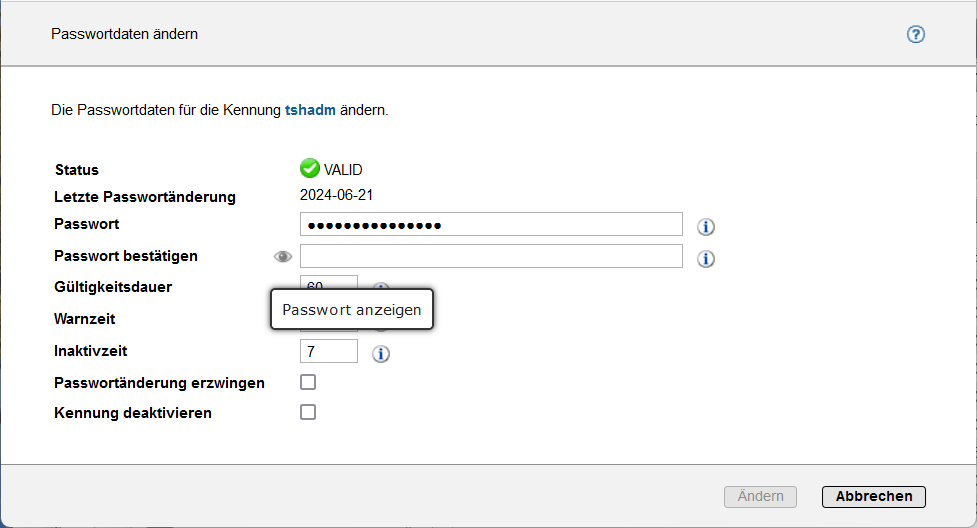977x528 pixels.
Task: Cancel with the Abbrechen button
Action: [873, 497]
